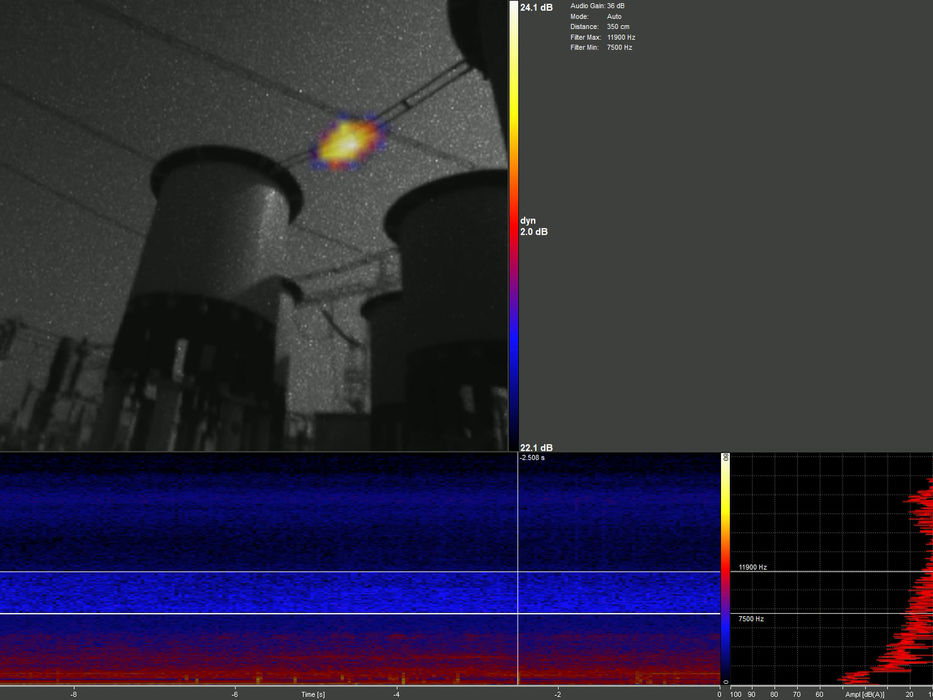Click the -8 mark on the time axis
This screenshot has height=700, width=933.
point(74,695)
